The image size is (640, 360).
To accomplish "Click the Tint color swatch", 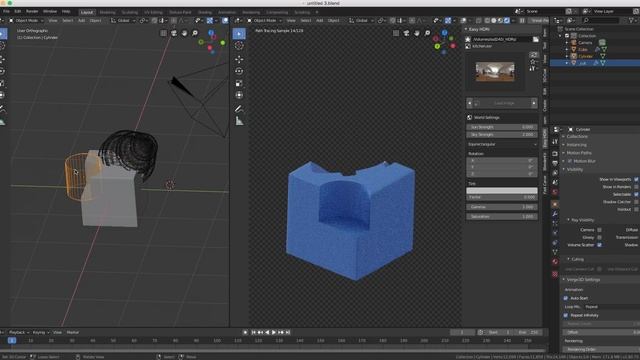I will point(502,191).
